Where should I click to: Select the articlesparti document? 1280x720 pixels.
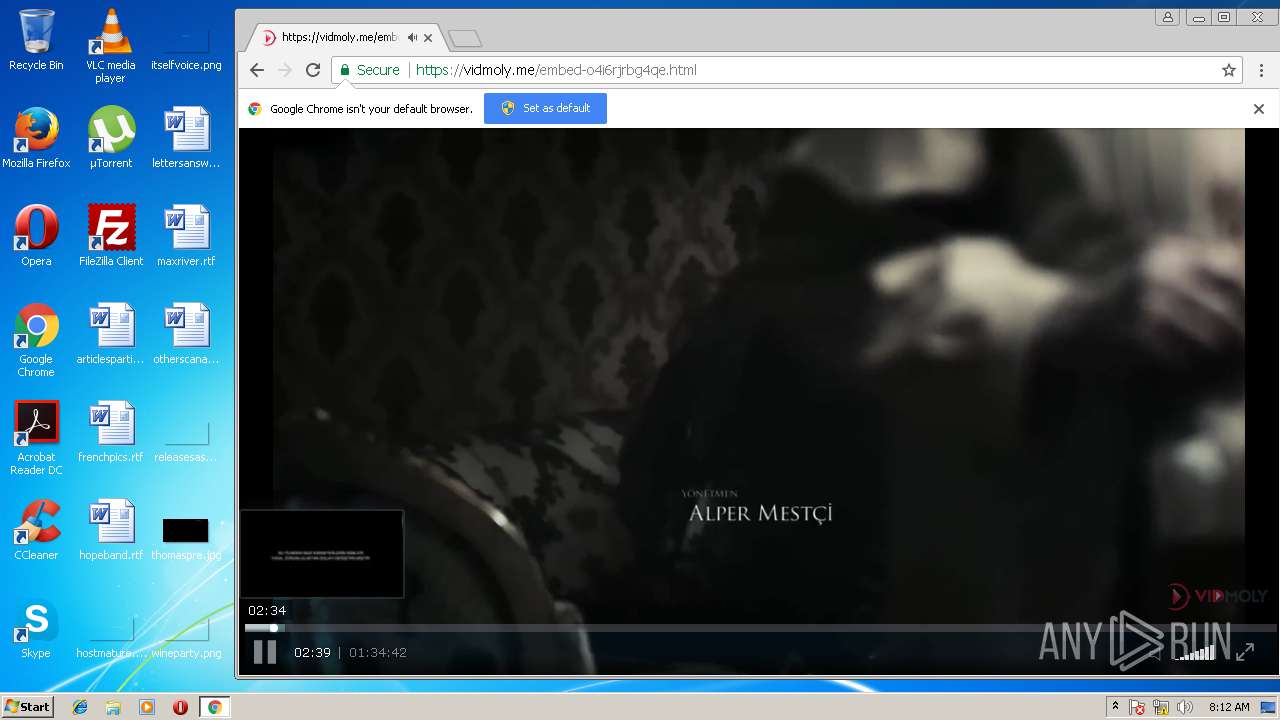(x=110, y=334)
